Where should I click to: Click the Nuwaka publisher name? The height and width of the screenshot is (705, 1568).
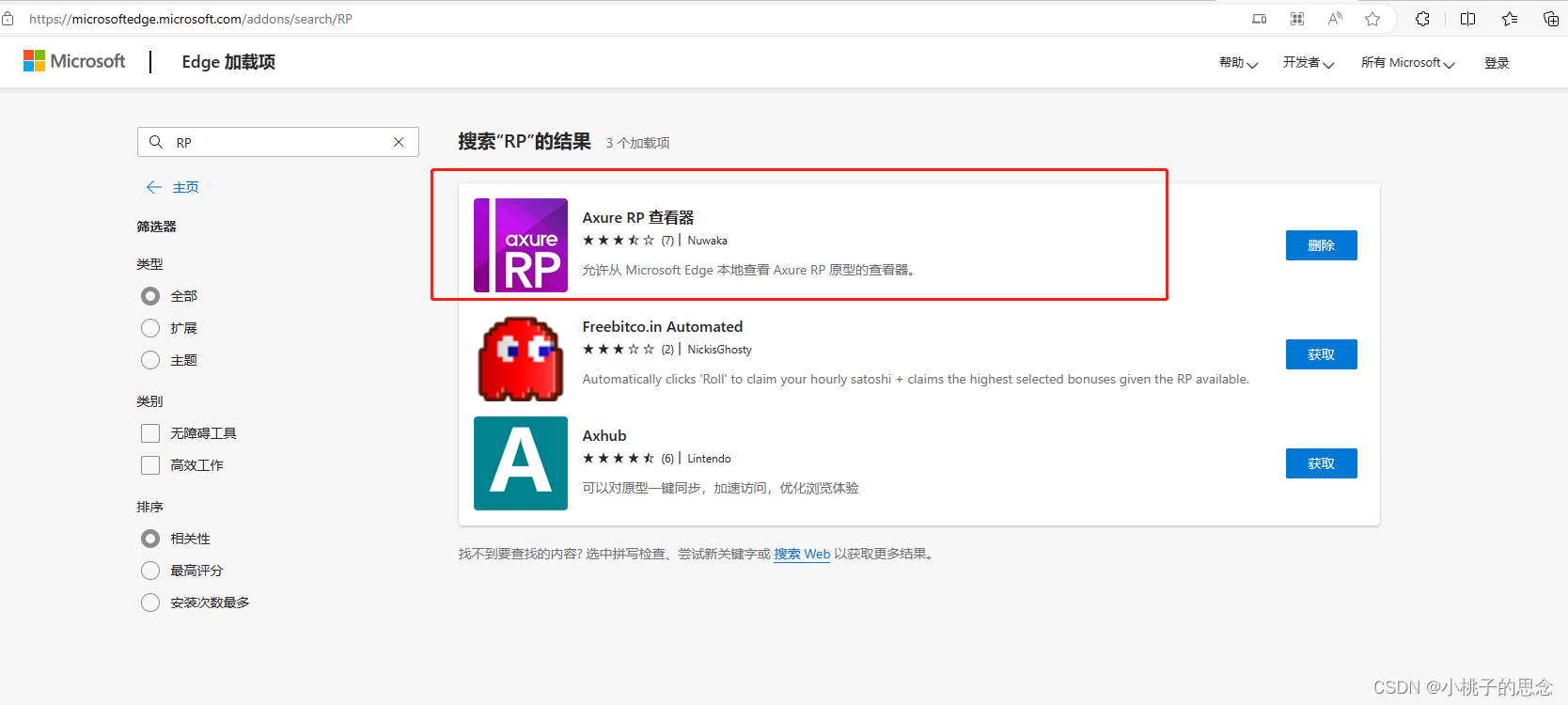pos(707,241)
